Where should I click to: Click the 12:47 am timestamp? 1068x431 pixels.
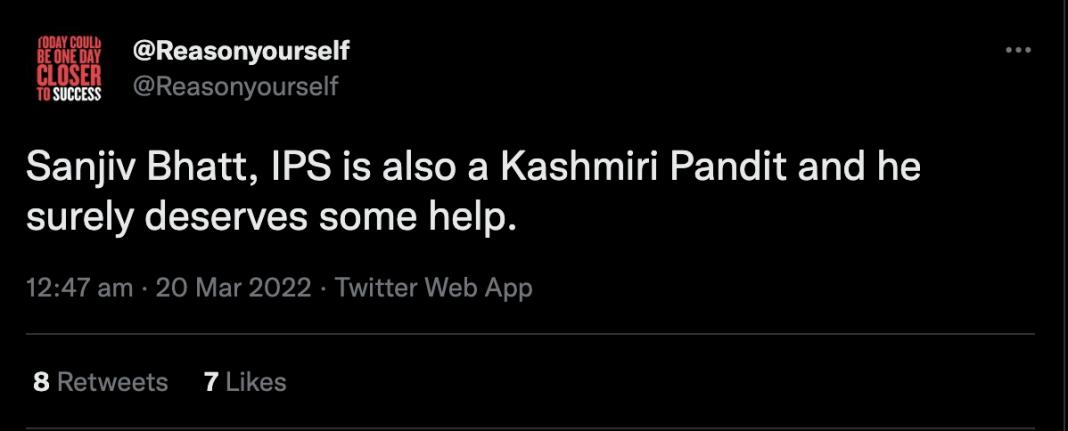80,288
